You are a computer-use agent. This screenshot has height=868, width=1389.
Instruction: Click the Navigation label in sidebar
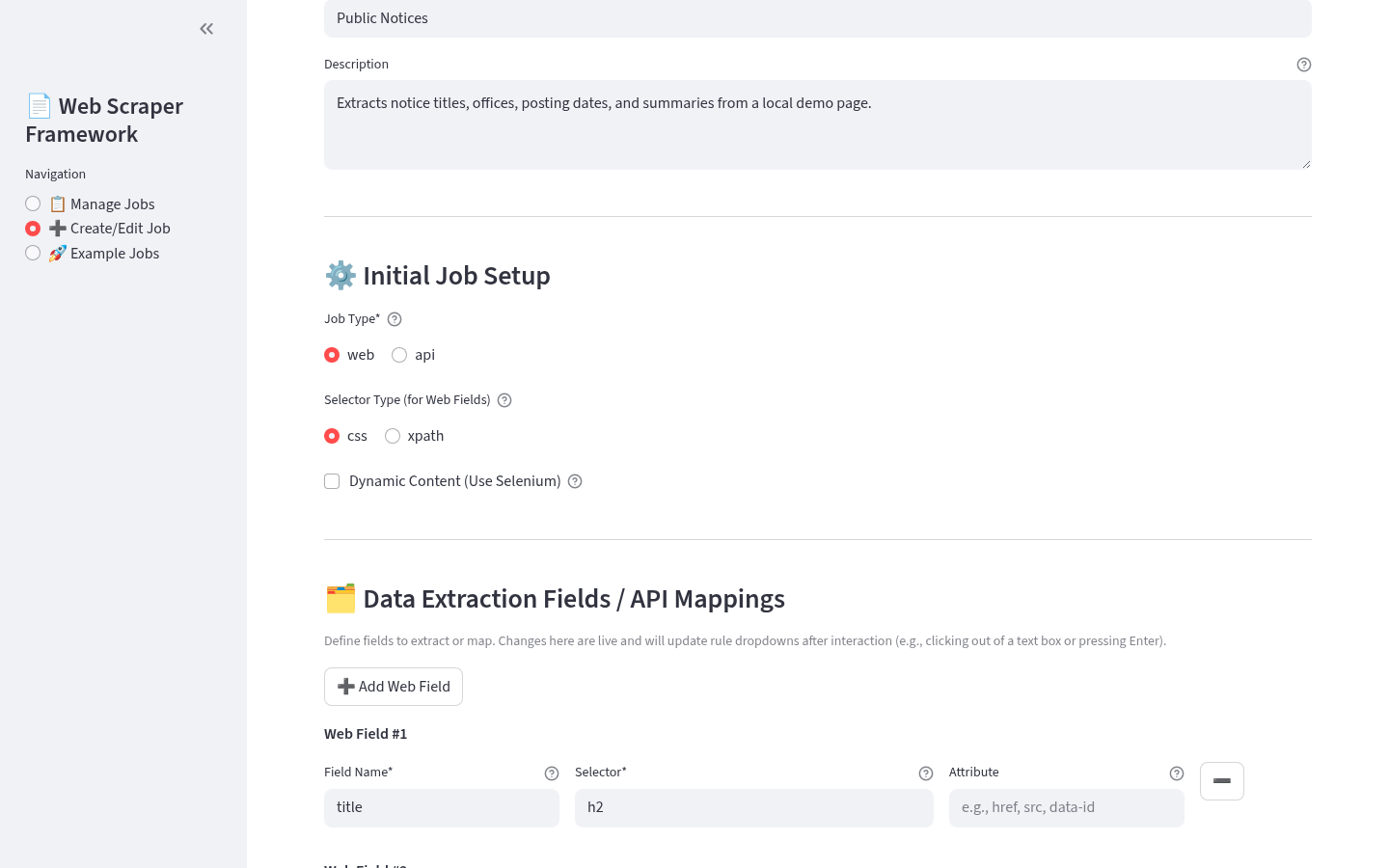pyautogui.click(x=56, y=175)
